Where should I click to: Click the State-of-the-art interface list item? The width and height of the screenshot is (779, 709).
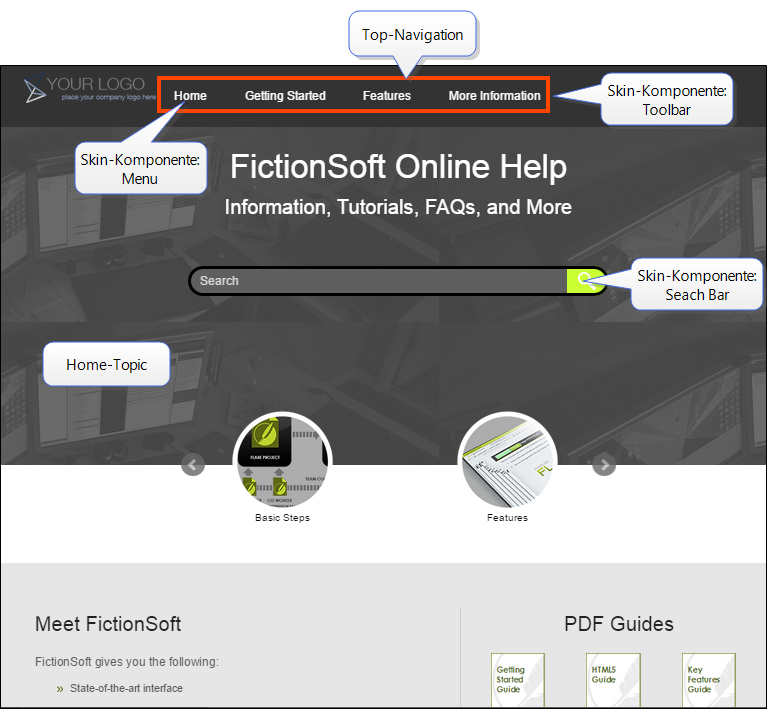pos(126,688)
